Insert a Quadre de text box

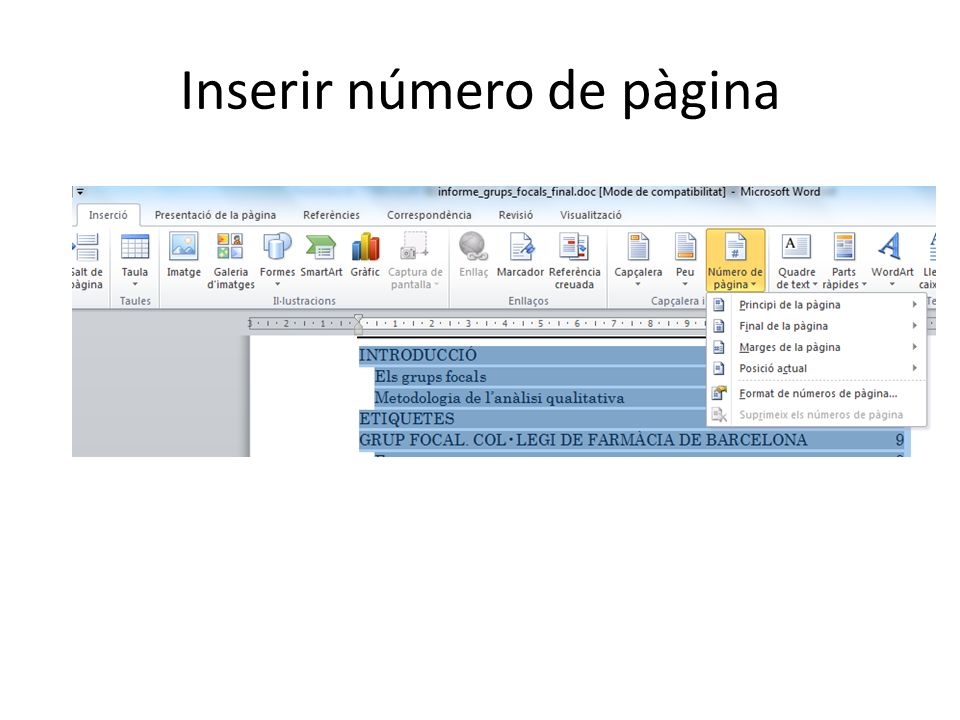(x=797, y=260)
